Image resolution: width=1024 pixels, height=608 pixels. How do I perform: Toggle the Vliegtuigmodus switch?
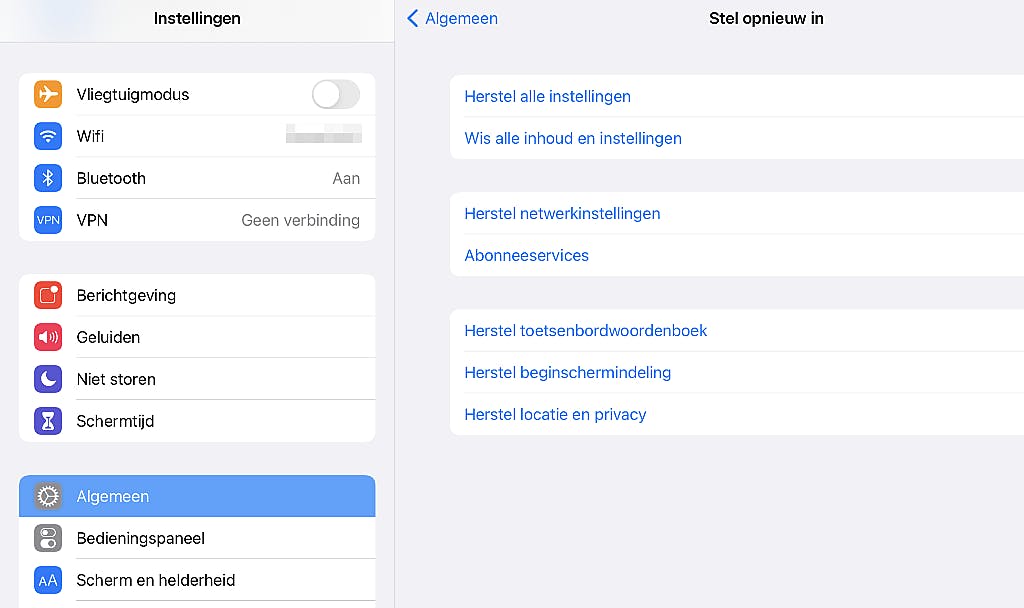pyautogui.click(x=335, y=95)
